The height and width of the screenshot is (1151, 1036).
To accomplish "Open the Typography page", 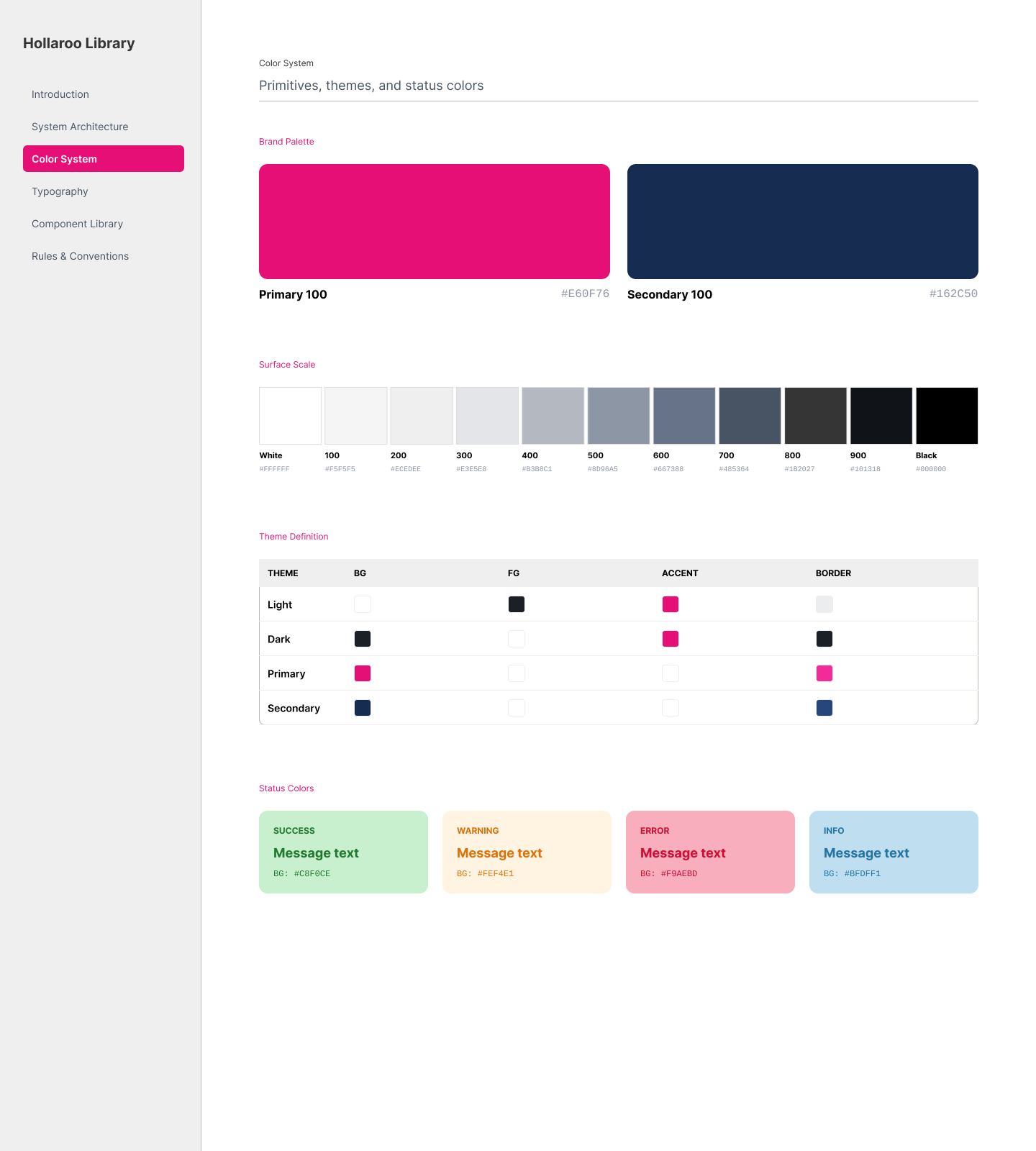I will tap(104, 191).
